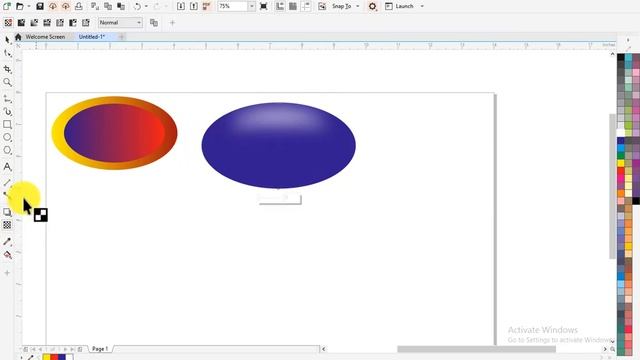The height and width of the screenshot is (360, 640).
Task: Save the document using the floppy disk icon
Action: tap(40, 6)
